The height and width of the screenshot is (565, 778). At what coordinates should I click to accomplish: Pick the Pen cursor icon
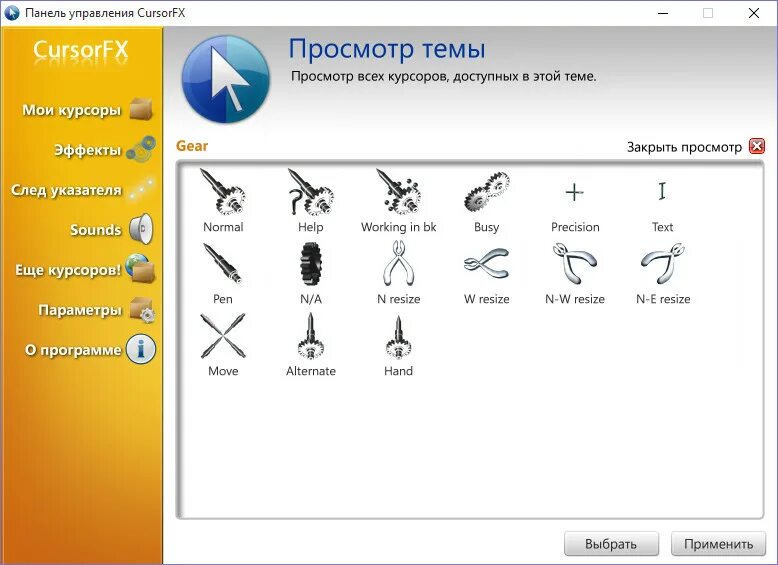click(x=223, y=264)
